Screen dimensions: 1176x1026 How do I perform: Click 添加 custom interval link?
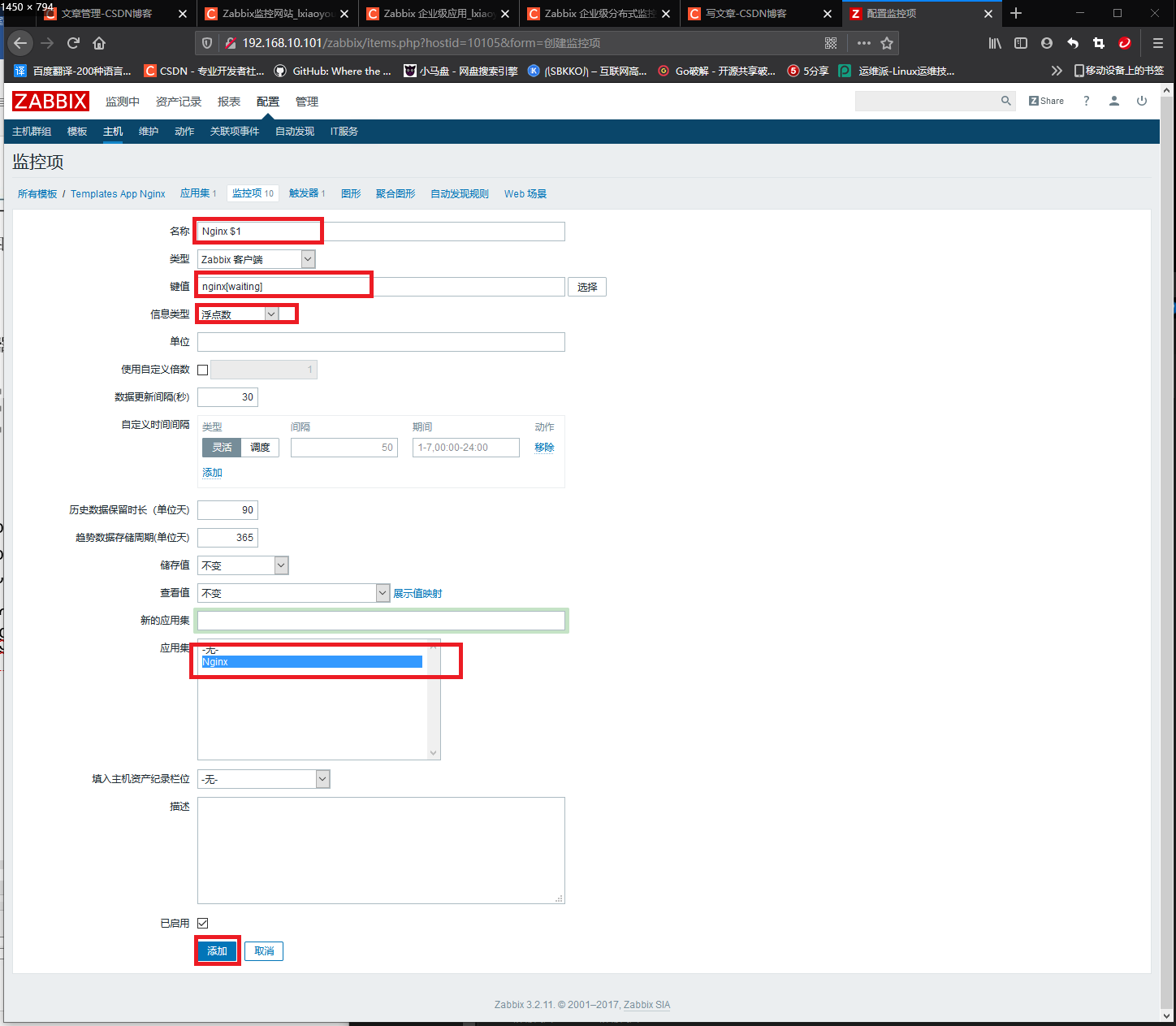tap(212, 473)
